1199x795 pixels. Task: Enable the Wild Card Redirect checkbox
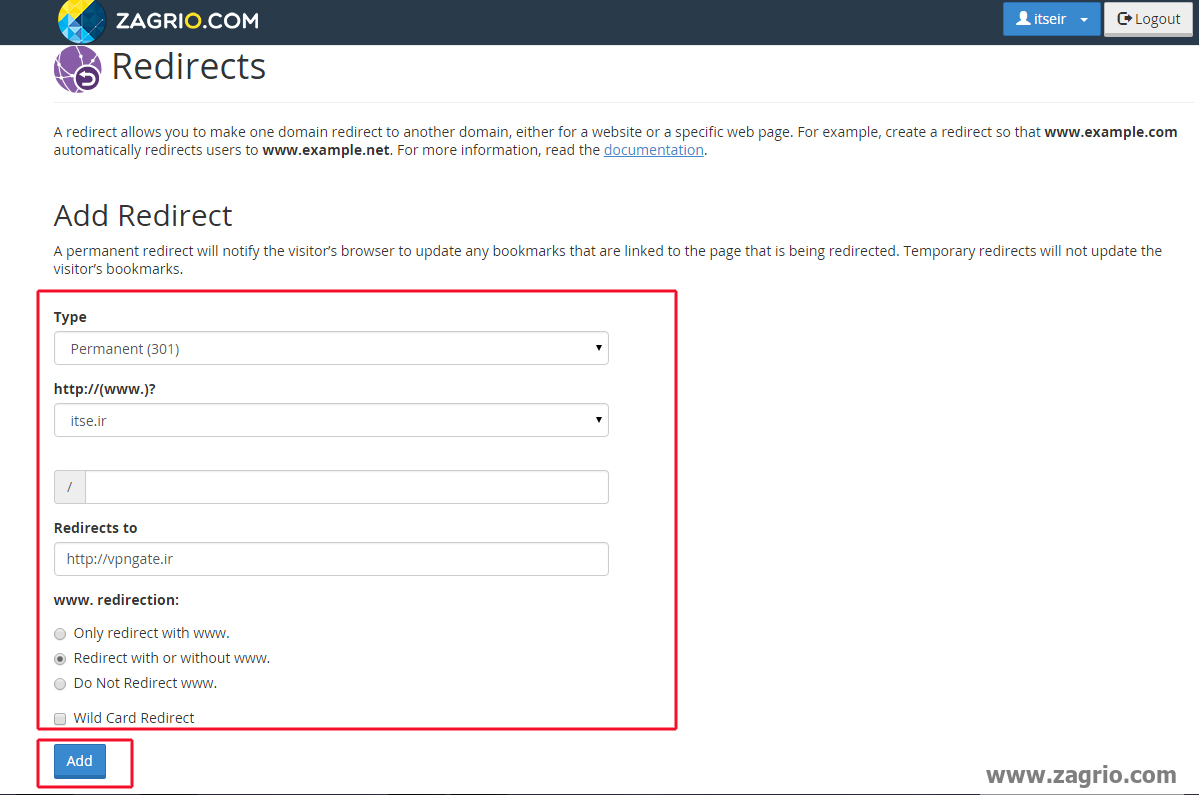point(59,718)
